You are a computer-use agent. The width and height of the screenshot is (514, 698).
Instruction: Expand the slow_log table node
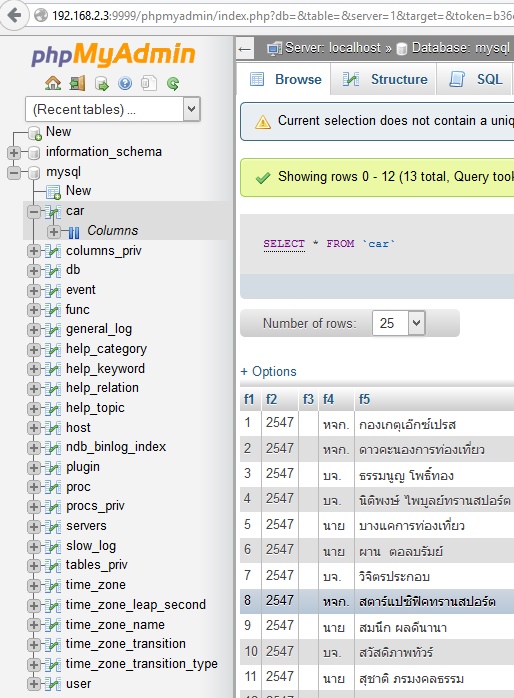(x=33, y=547)
